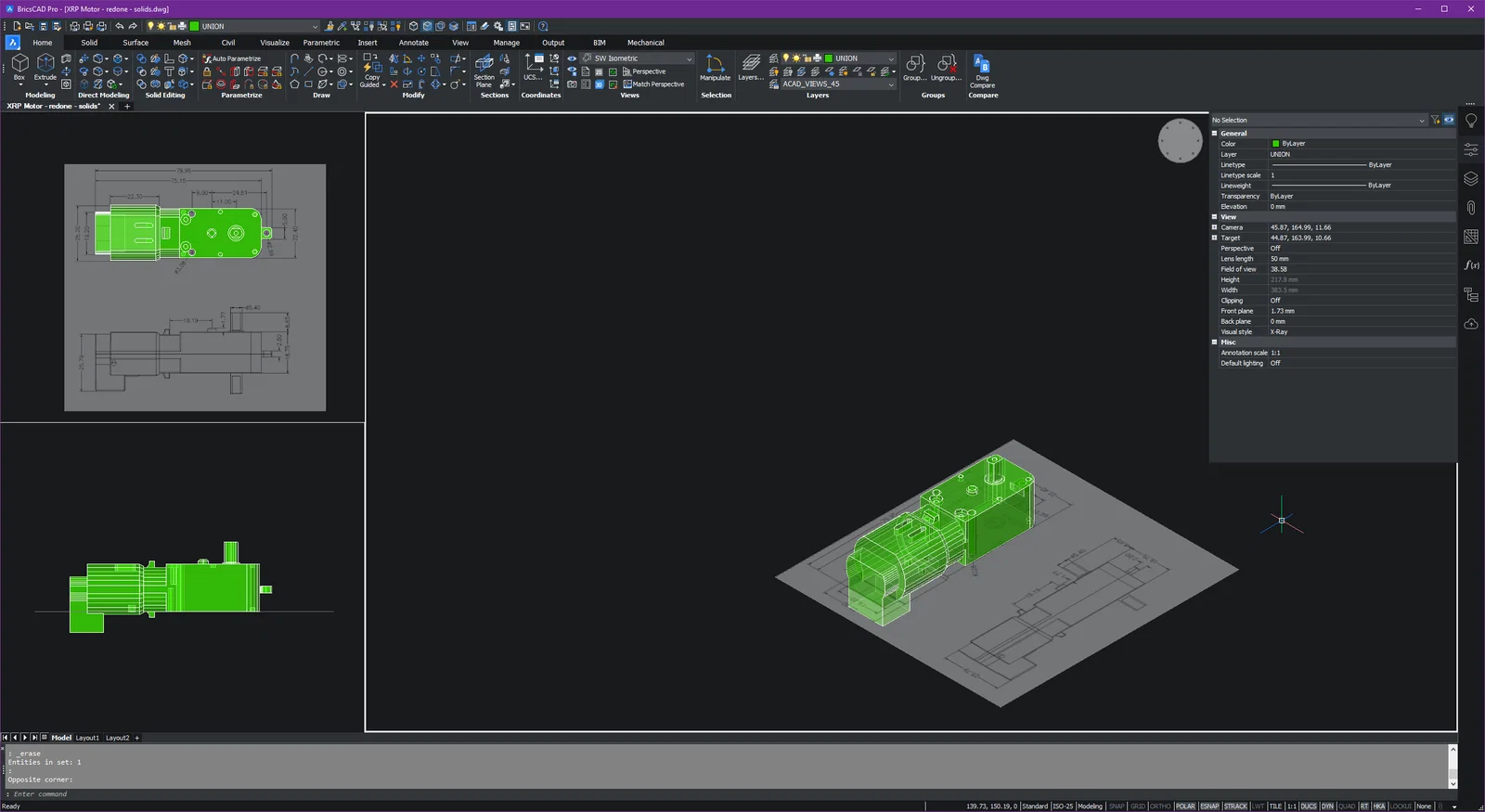Toggle STRACK in the status bar
Screen dimensions: 1485x812
coord(1235,806)
